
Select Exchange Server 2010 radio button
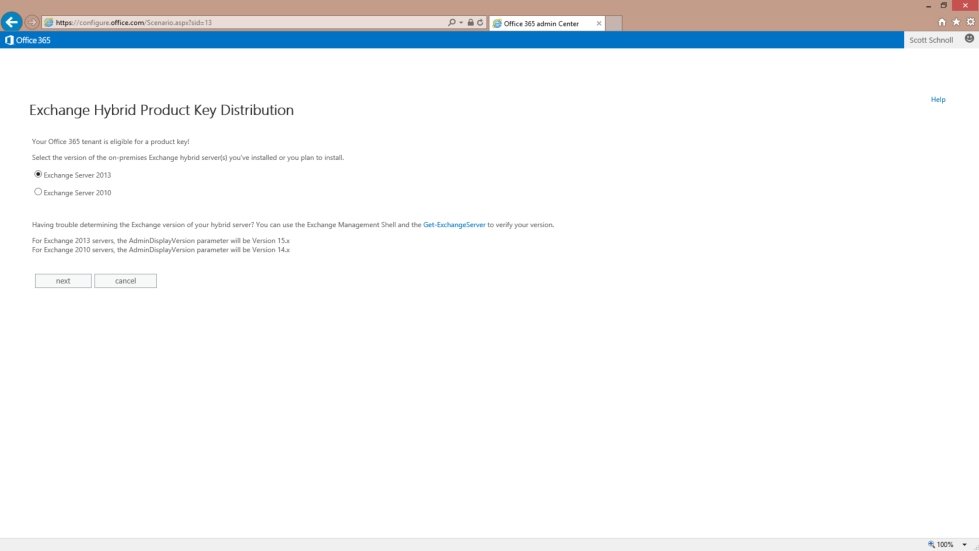38,192
